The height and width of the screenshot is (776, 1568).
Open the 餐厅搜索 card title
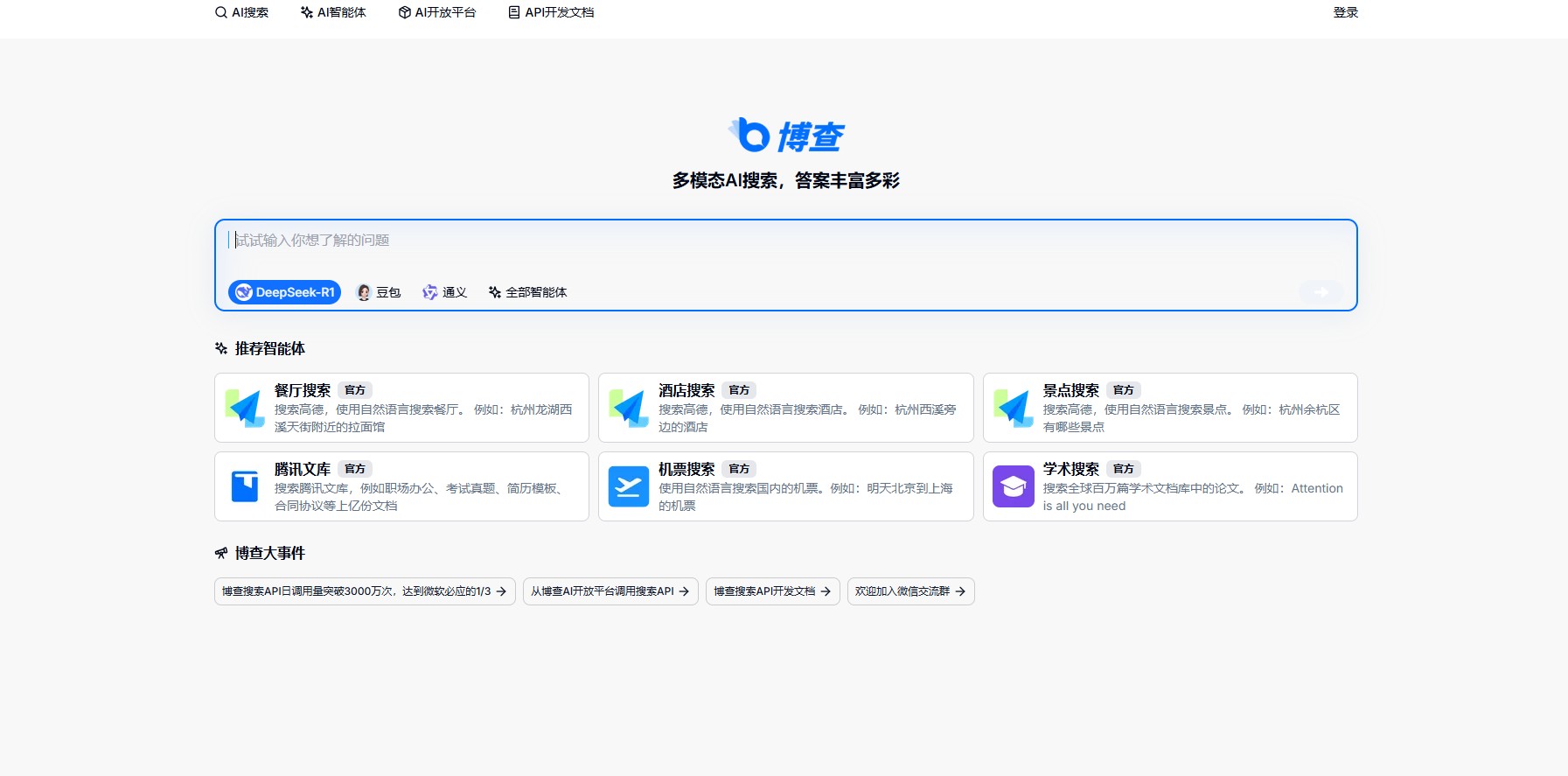[303, 390]
